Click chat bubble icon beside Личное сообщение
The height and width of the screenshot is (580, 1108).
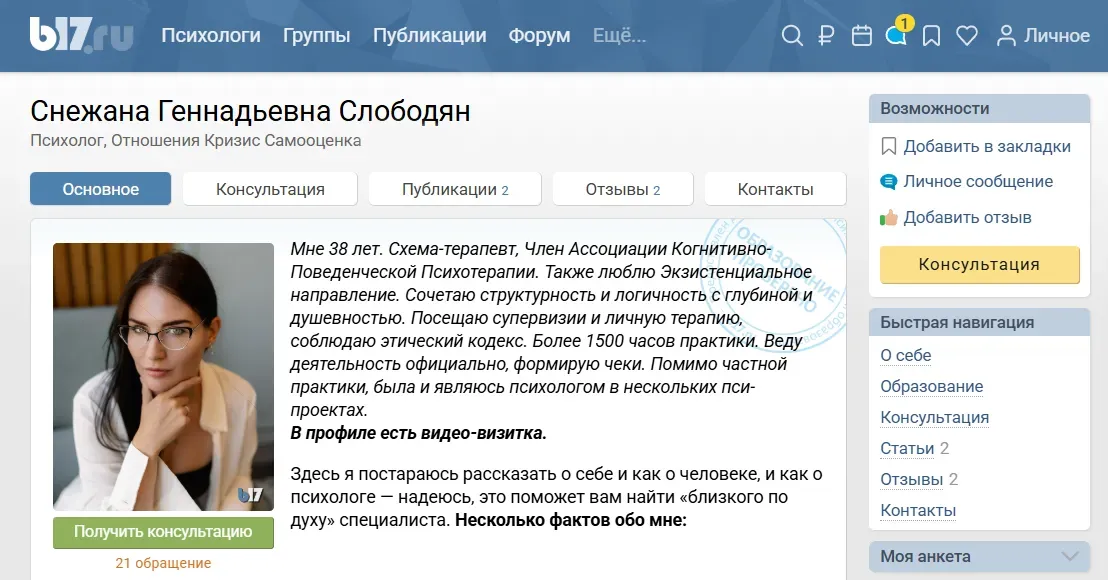[x=888, y=182]
